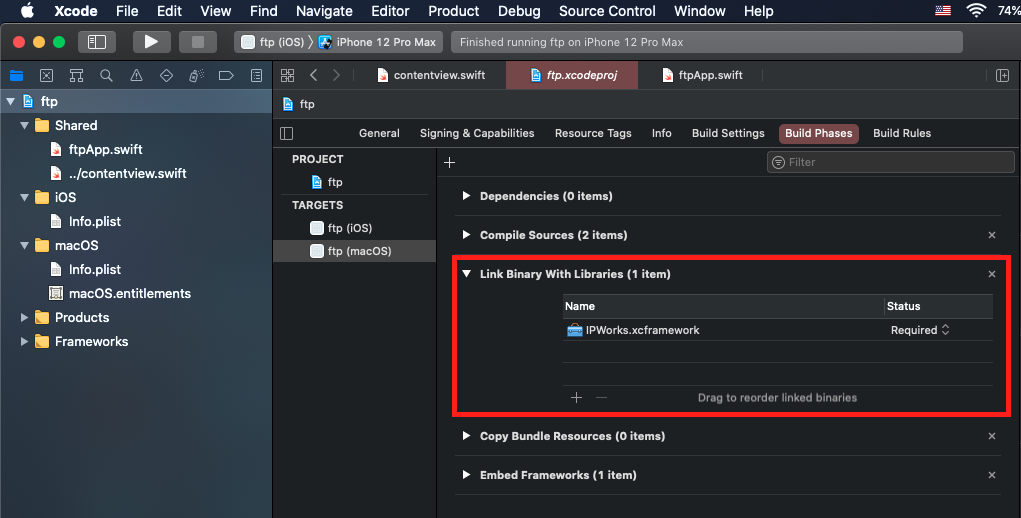Screen dimensions: 1021x518
Task: Go forward in editor history
Action: pos(336,75)
